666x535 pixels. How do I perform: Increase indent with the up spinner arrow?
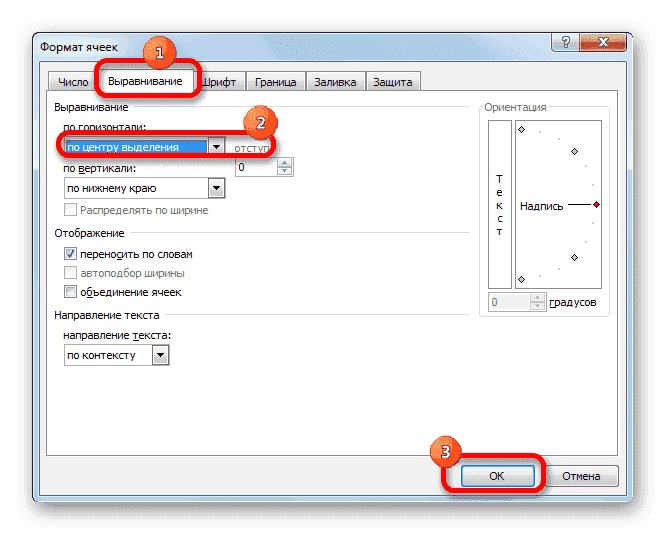[285, 163]
